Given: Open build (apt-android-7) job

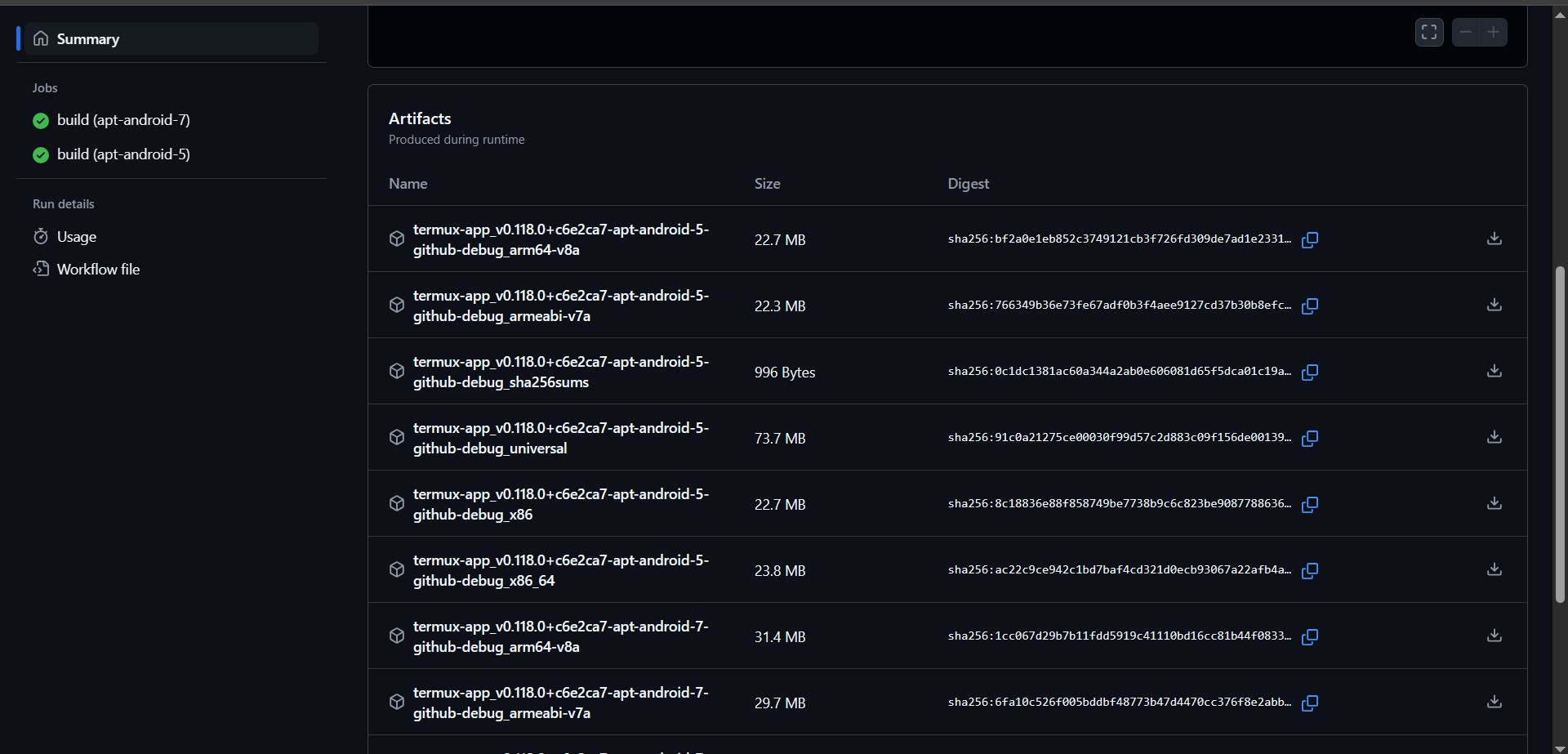Looking at the screenshot, I should click(123, 120).
